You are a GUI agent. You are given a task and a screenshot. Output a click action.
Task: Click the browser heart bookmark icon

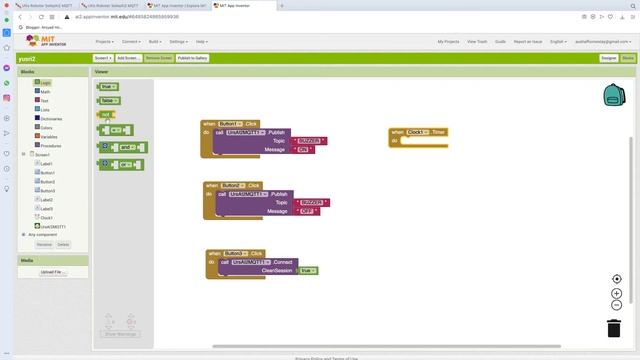(x=611, y=17)
